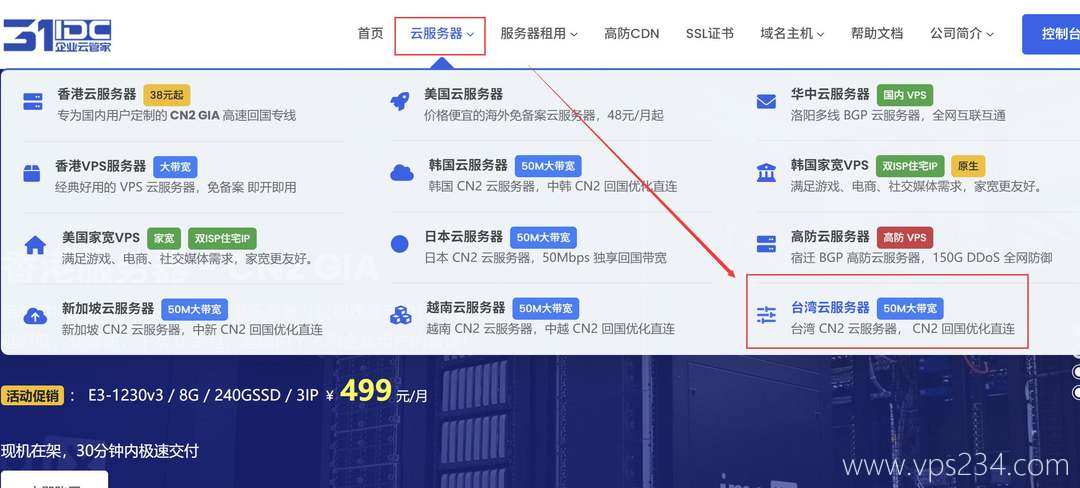
Task: Click 现机在架，30分钟内极速交付 text
Action: pos(100,451)
